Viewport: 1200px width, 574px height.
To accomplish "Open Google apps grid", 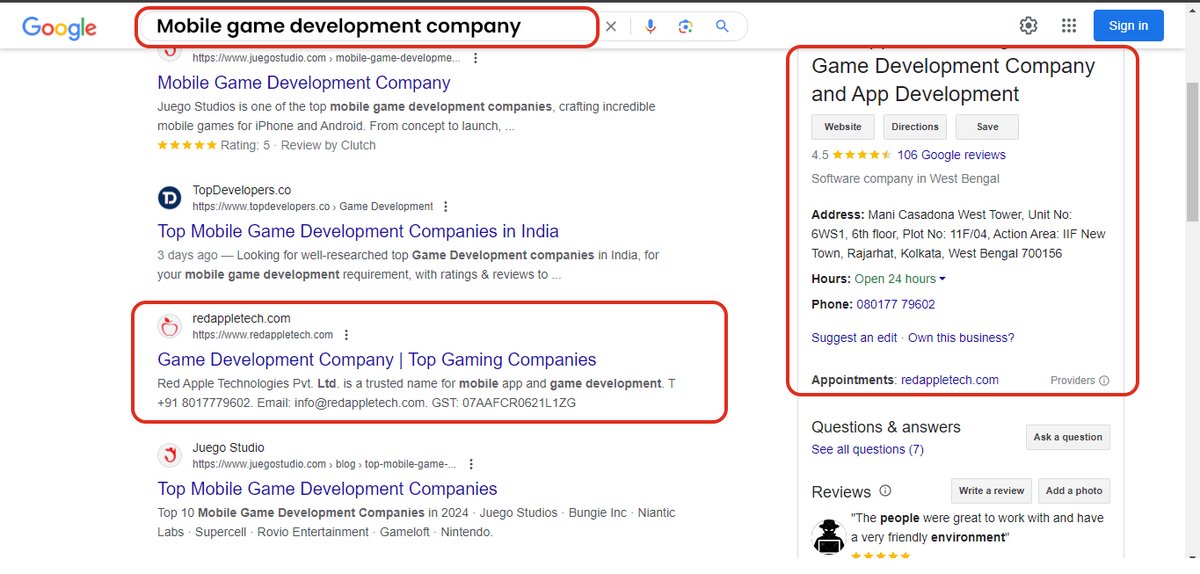I will (1068, 26).
